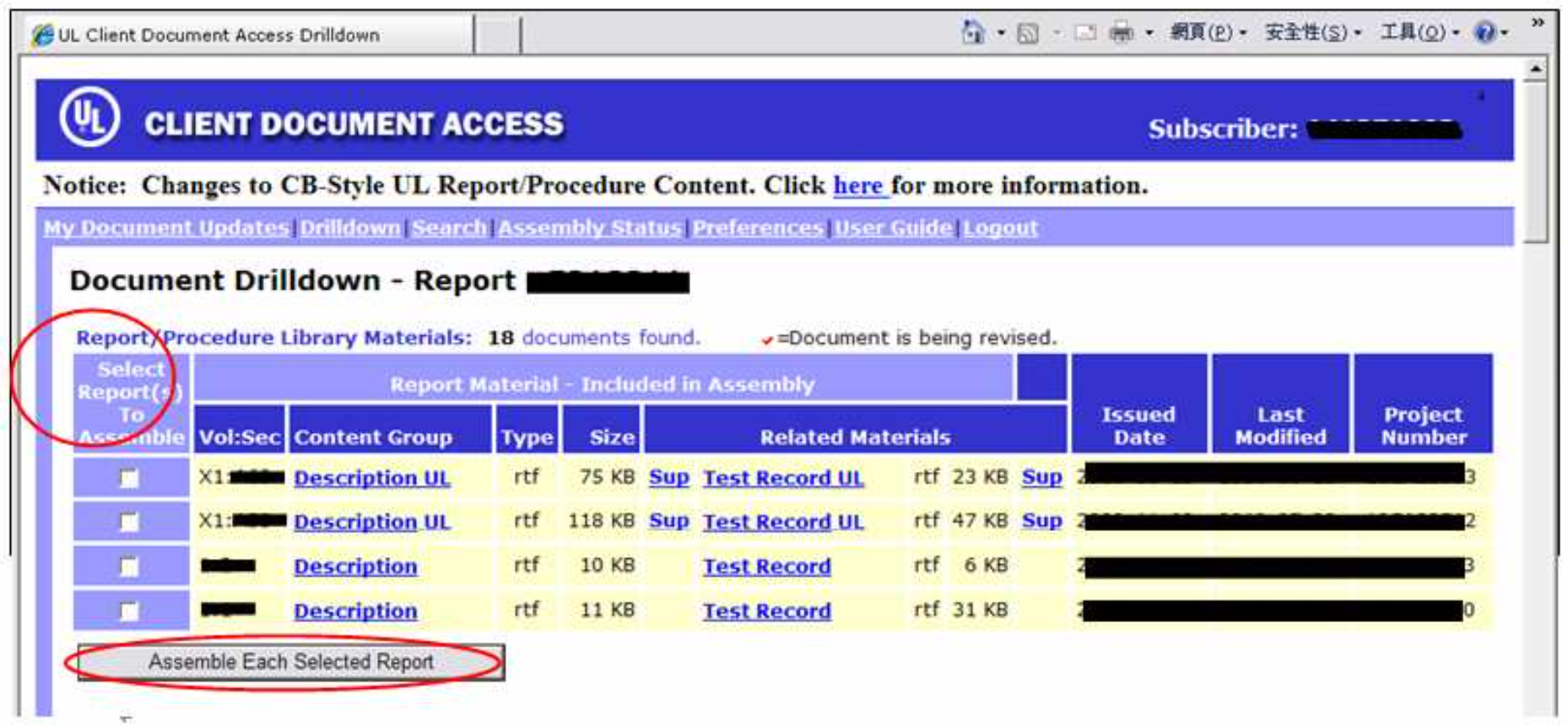
Task: Open the Sup link next to 75 KB
Action: [x=669, y=477]
